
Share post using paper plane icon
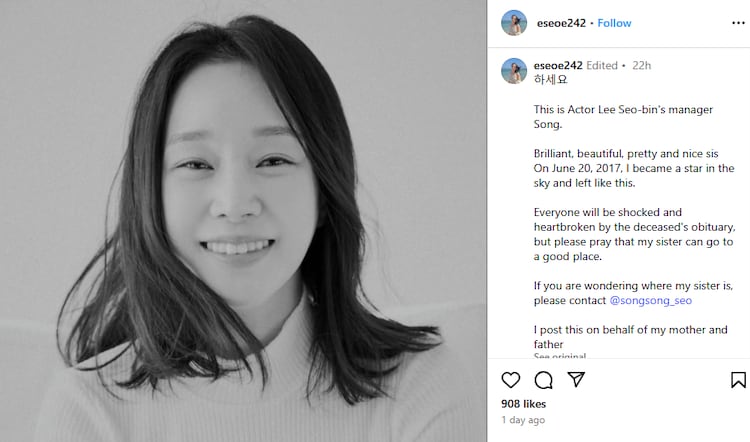click(x=576, y=379)
